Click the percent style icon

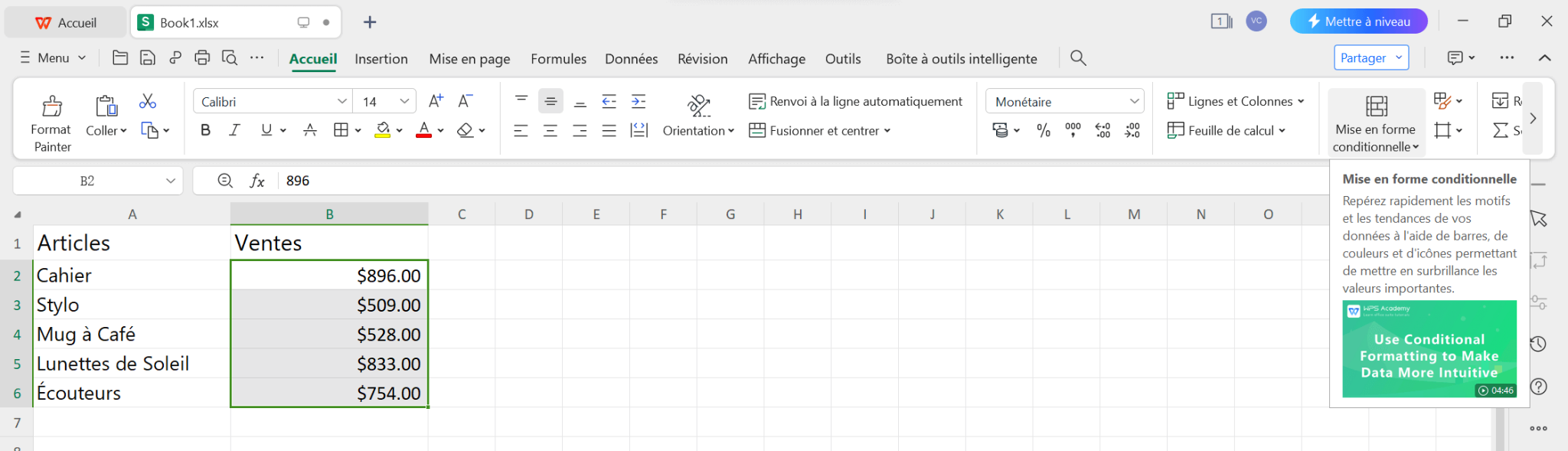[x=1044, y=131]
